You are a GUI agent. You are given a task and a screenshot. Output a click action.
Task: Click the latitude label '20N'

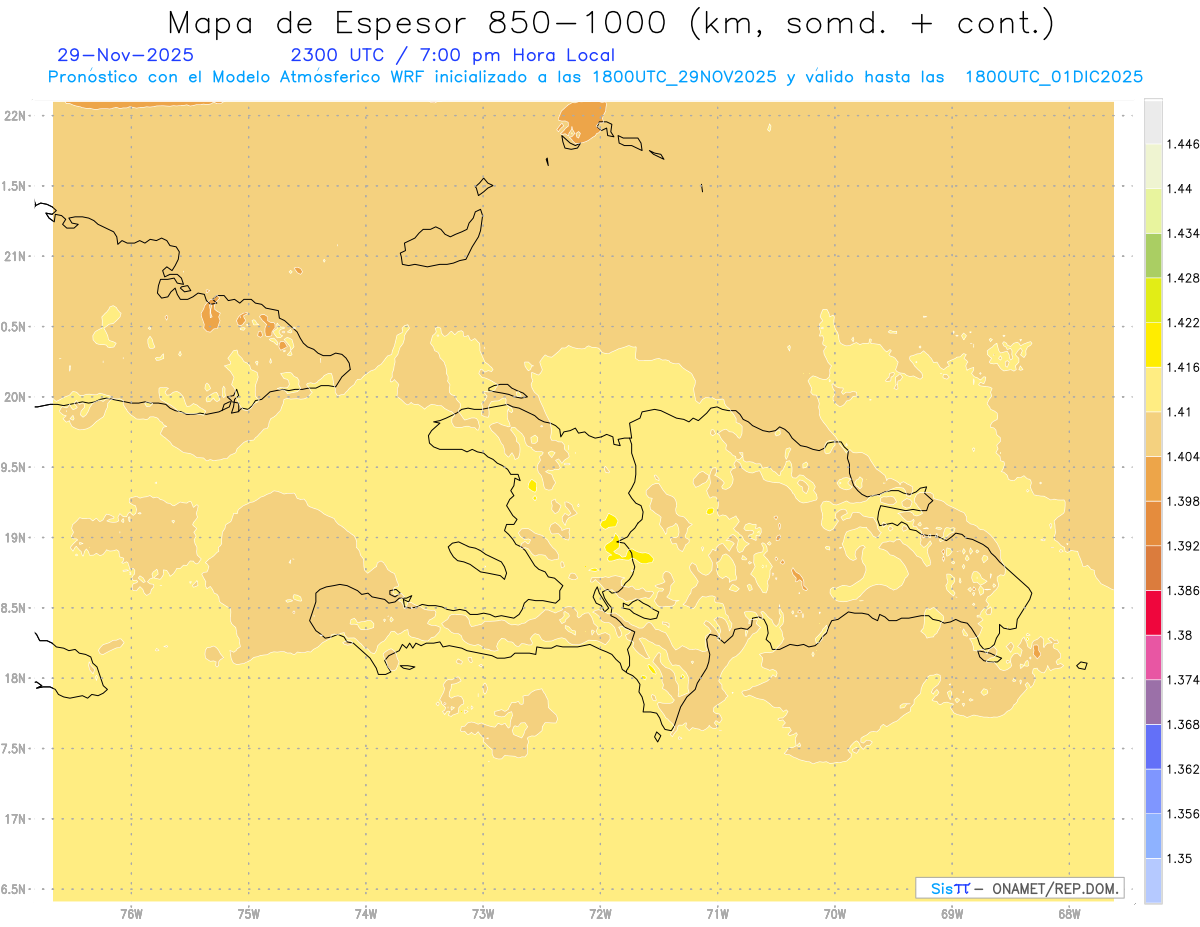[17, 397]
